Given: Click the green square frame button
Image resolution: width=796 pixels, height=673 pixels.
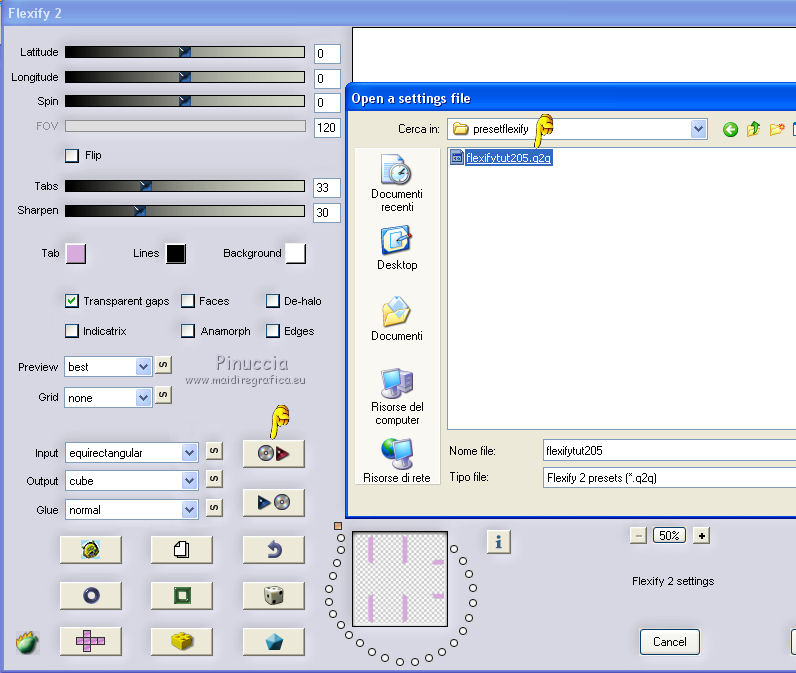Looking at the screenshot, I should click(x=182, y=595).
